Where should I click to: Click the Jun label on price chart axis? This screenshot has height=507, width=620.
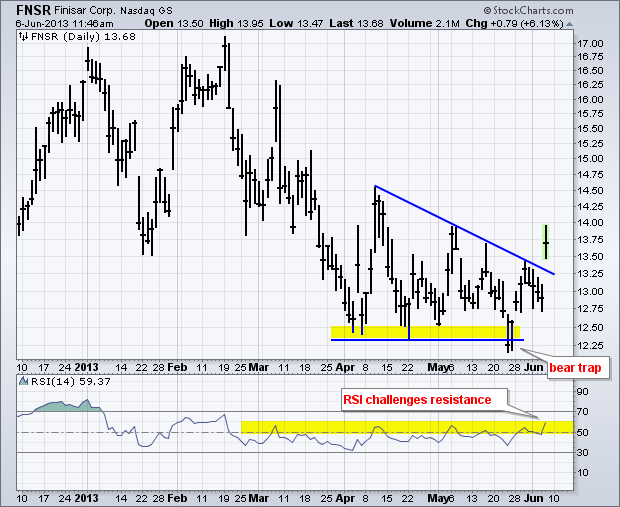[533, 367]
